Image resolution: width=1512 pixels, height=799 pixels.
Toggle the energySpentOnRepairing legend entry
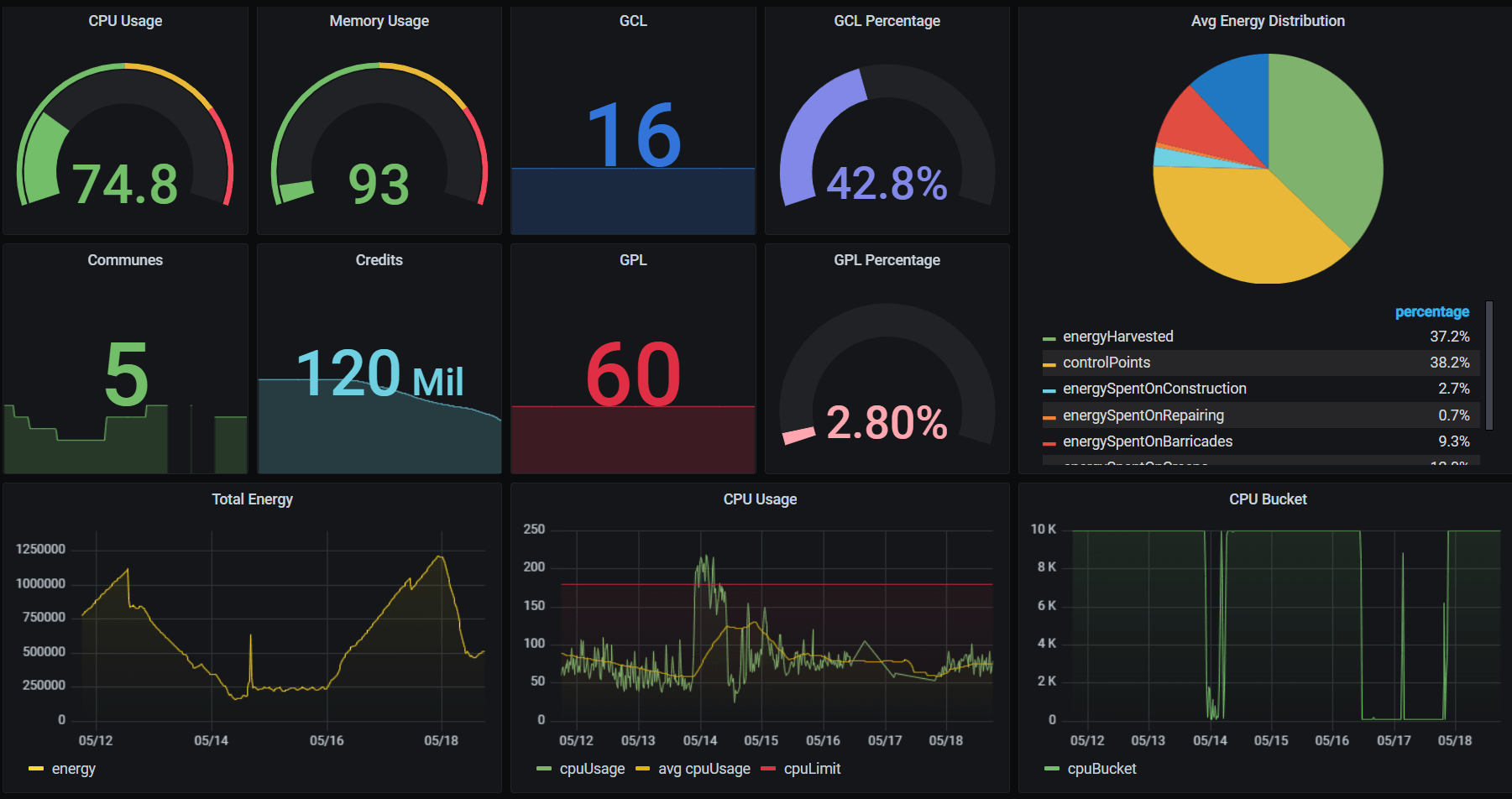1143,415
